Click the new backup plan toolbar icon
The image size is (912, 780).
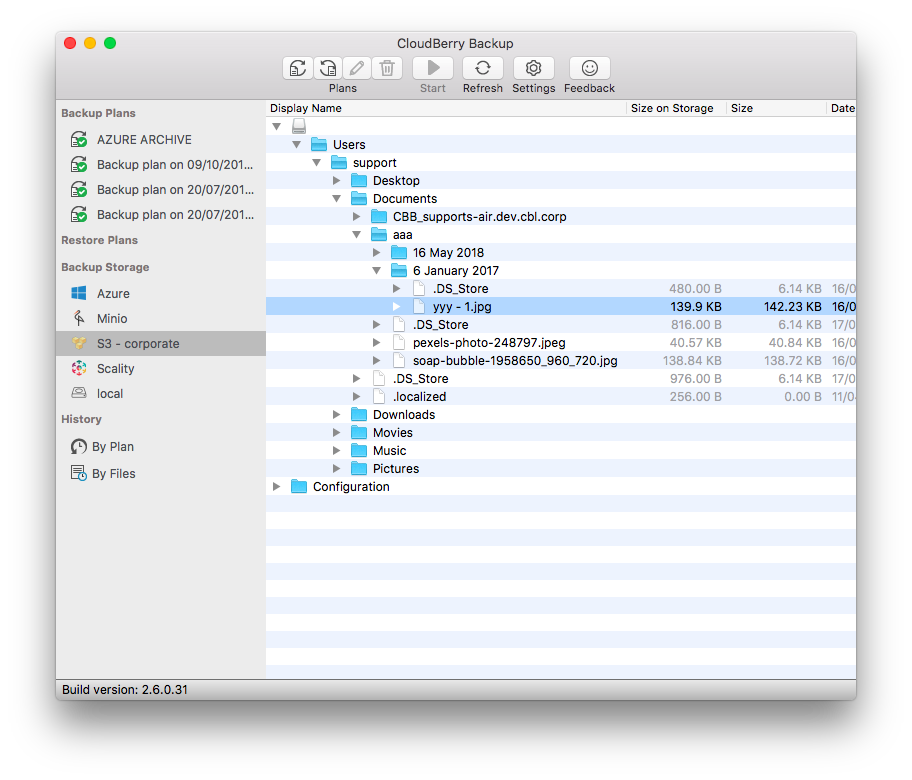click(x=298, y=68)
